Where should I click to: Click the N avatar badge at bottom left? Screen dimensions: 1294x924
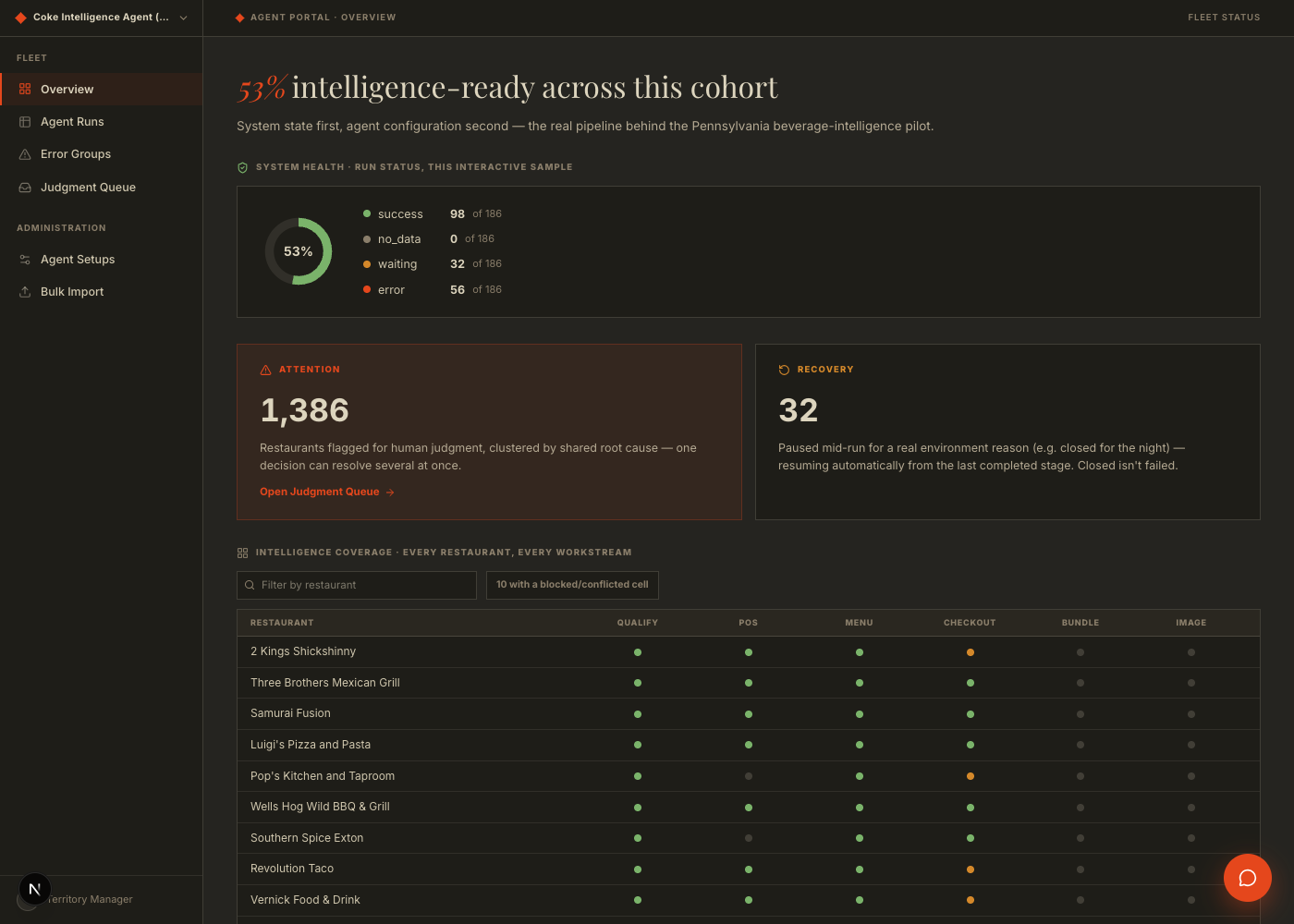(x=35, y=890)
